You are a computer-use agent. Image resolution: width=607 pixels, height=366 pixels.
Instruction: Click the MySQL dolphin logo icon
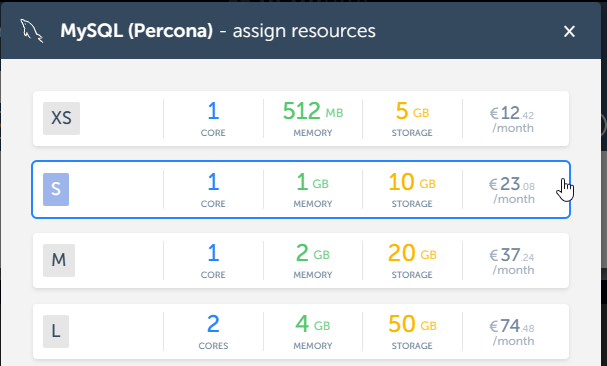(32, 31)
